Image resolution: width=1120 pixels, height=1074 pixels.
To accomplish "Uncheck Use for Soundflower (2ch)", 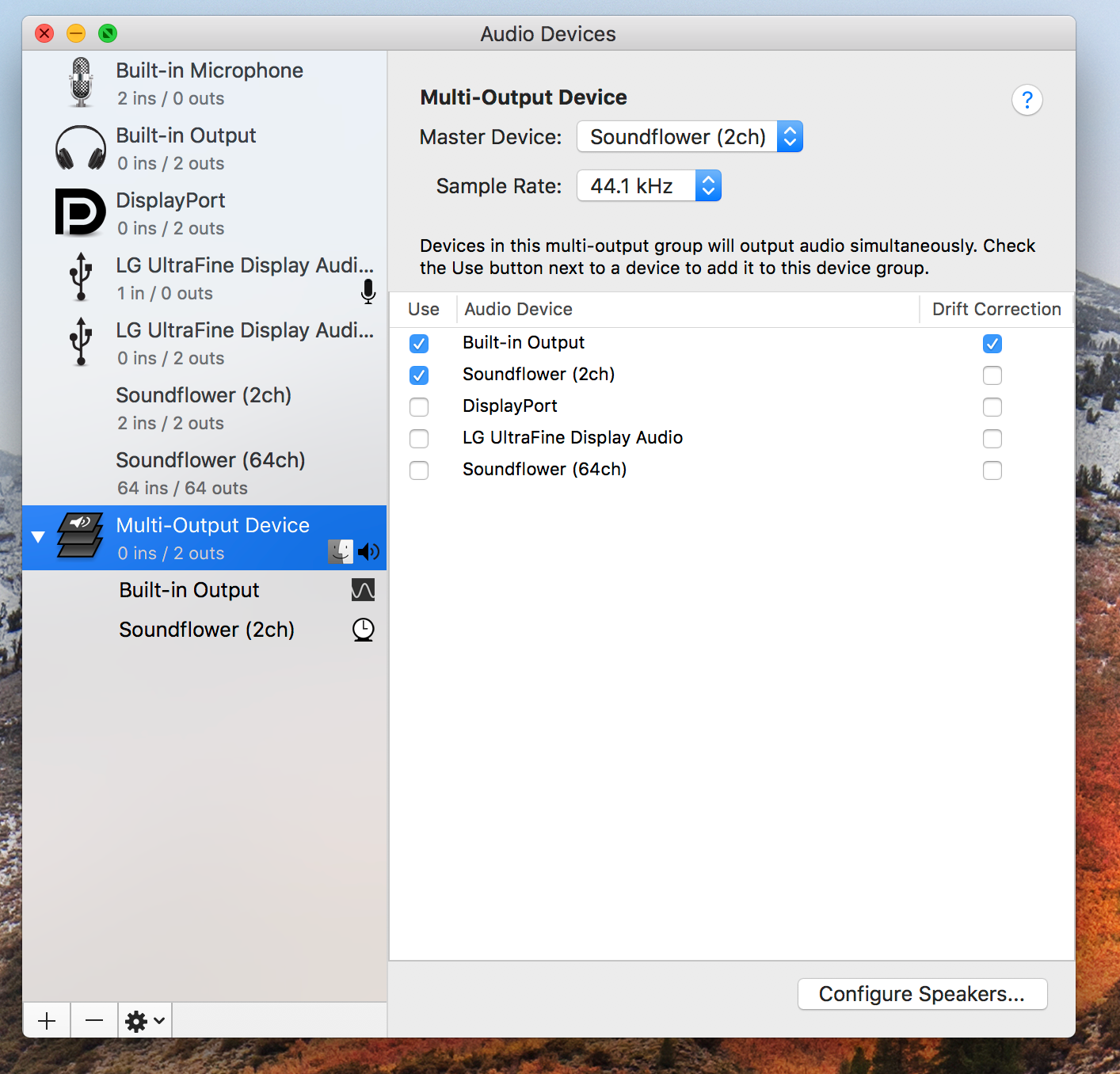I will (x=419, y=375).
